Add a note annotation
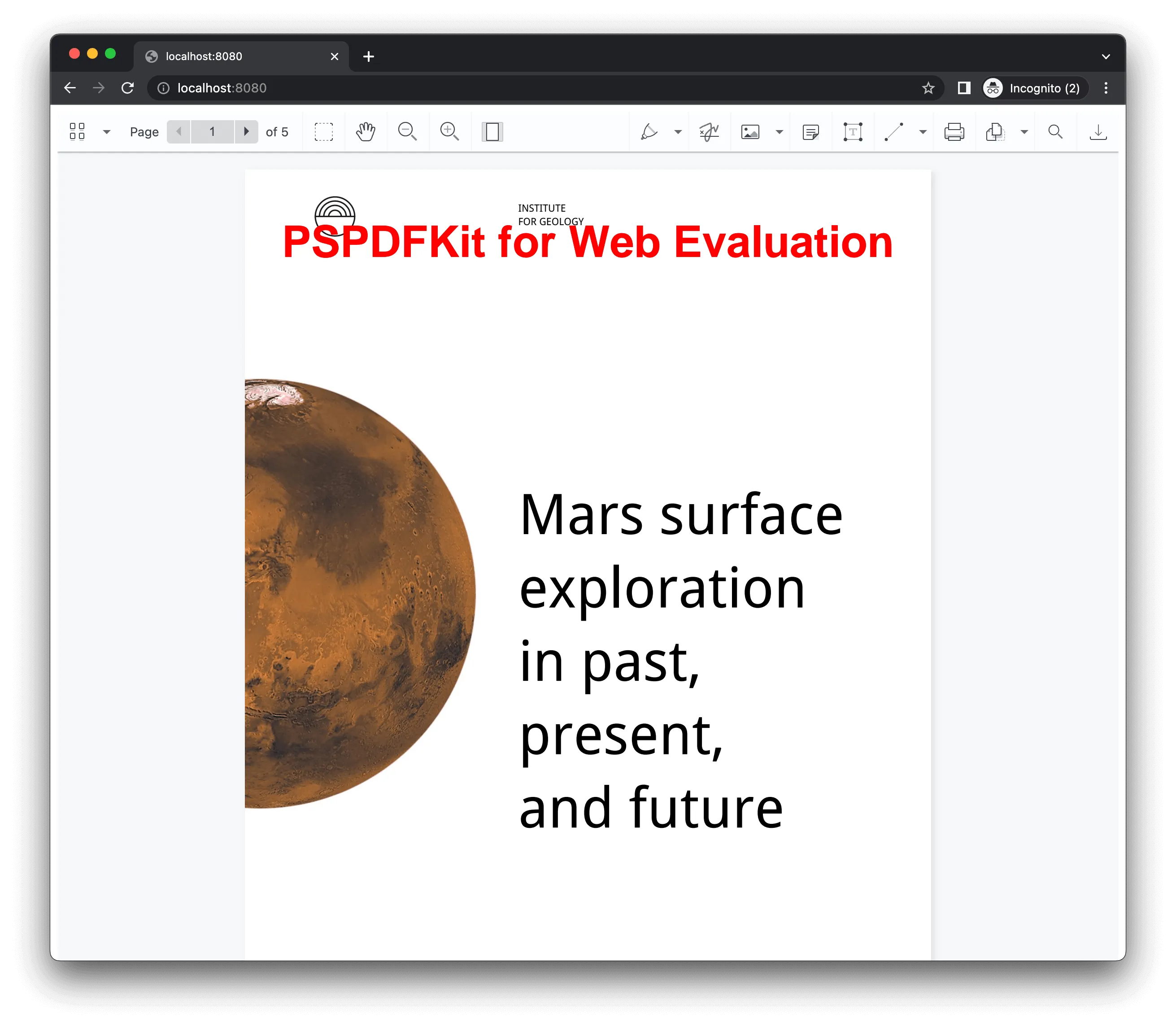The width and height of the screenshot is (1176, 1027). click(810, 132)
